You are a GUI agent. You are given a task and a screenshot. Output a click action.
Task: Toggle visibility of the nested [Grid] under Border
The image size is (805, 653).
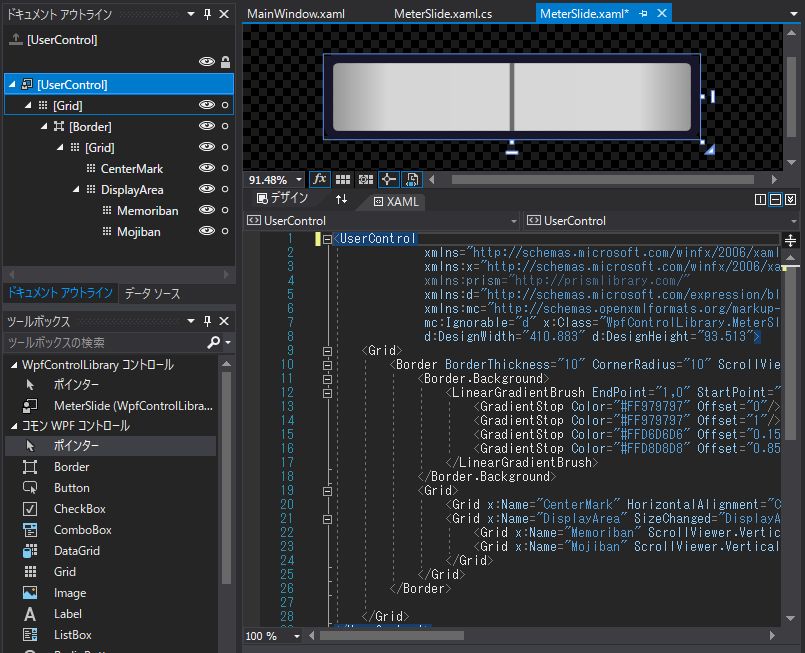(206, 147)
